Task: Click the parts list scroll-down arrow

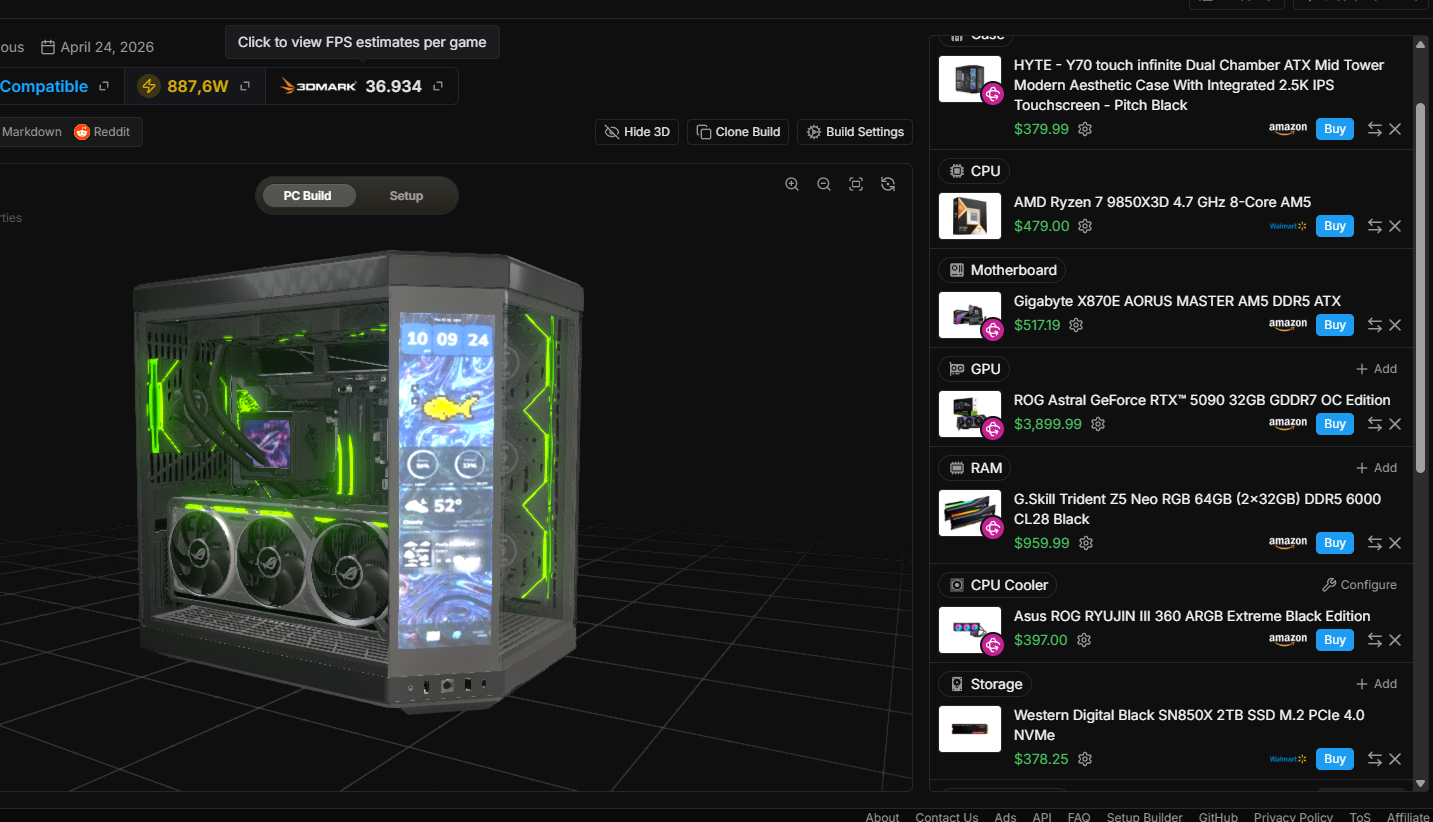Action: [x=1420, y=784]
